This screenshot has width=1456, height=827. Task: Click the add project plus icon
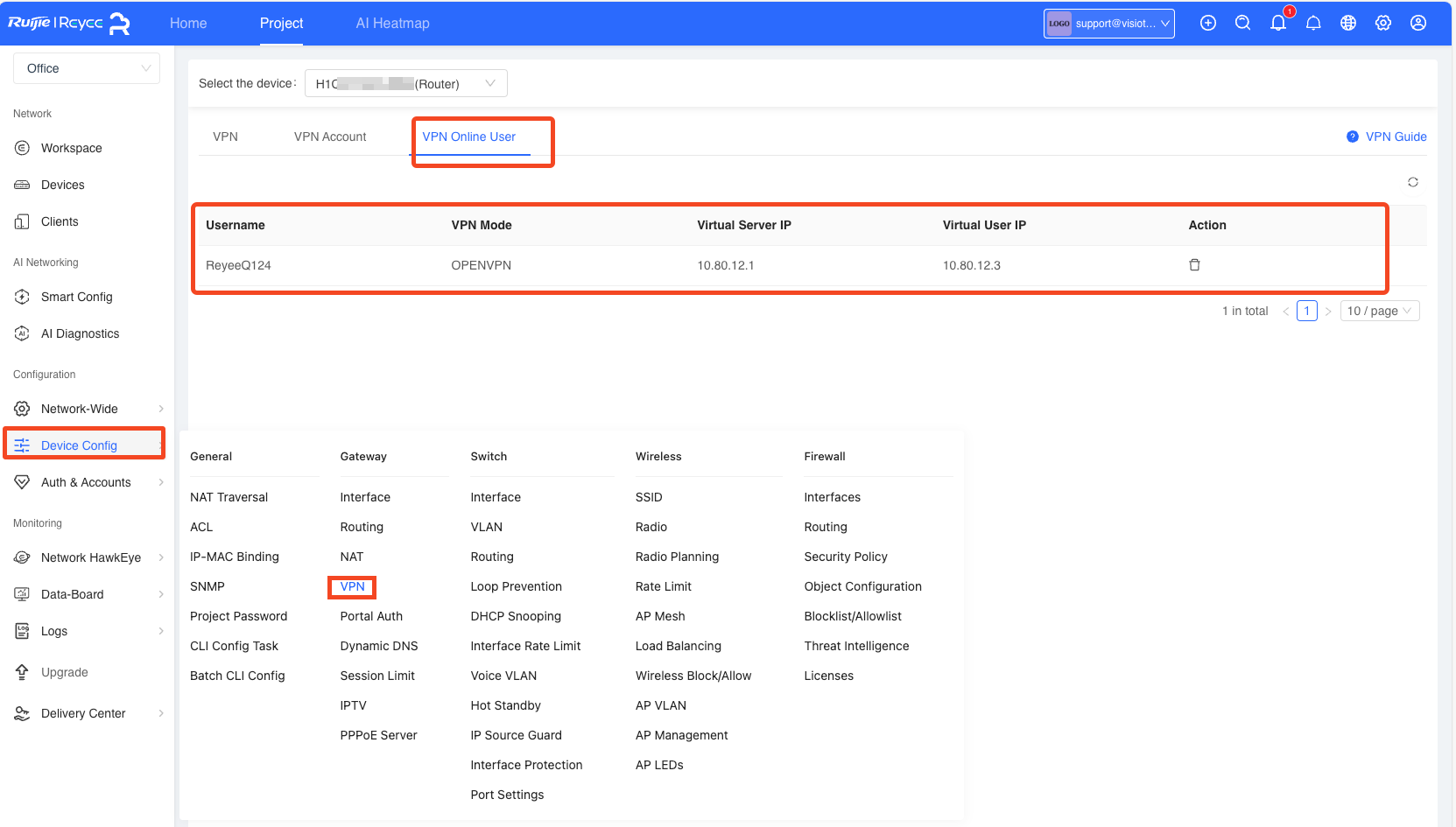1208,23
